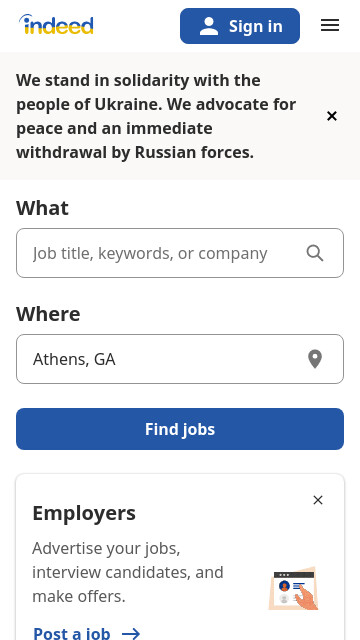
Task: Click the Athens, GA text in Where
Action: 74,359
